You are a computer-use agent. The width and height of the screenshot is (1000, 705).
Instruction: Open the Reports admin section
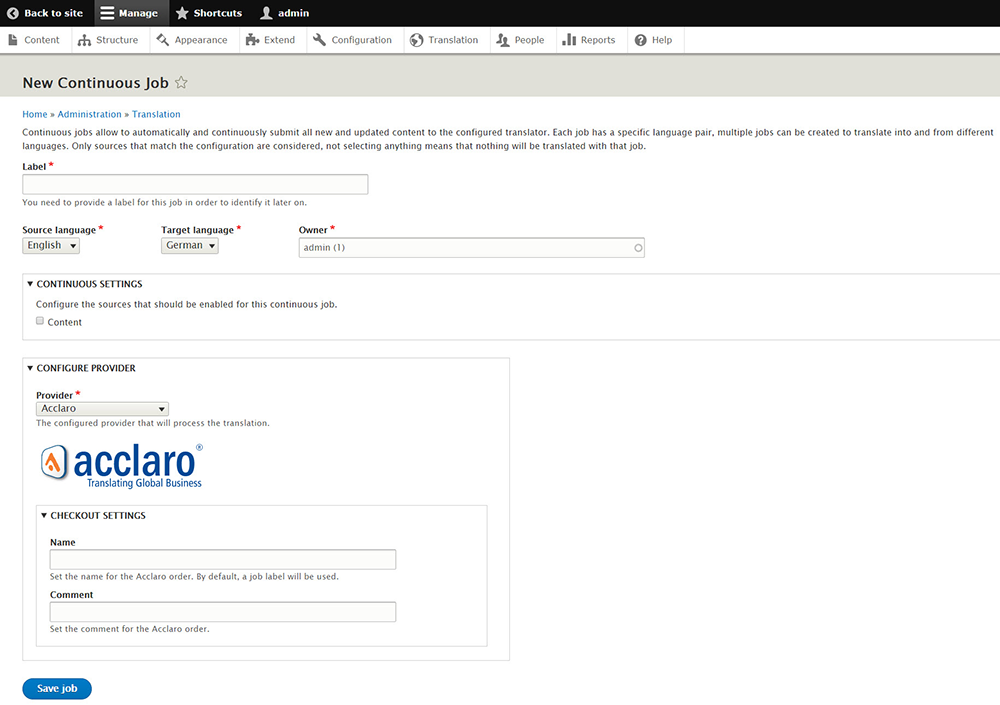(590, 40)
